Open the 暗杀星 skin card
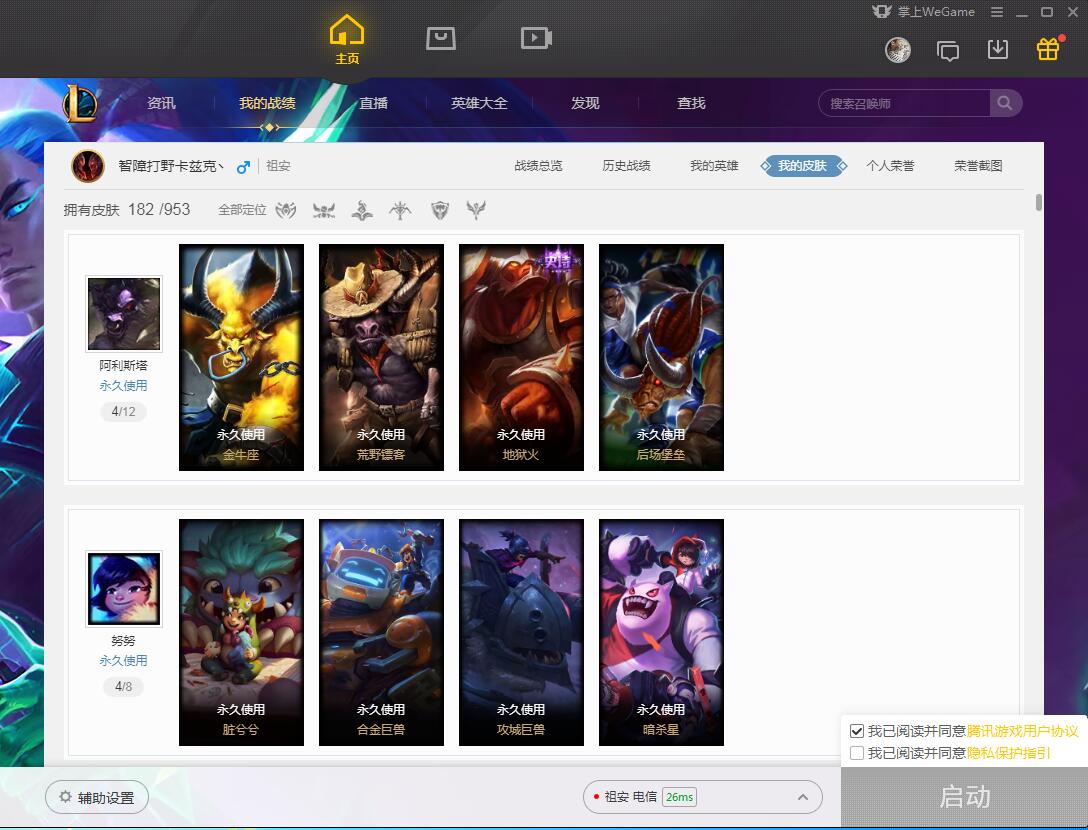Screen dimensions: 1088x830 661,632
